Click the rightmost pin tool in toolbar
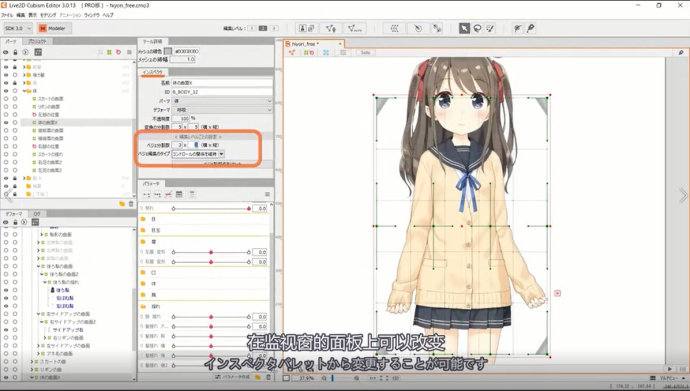The image size is (690, 391). (x=531, y=28)
